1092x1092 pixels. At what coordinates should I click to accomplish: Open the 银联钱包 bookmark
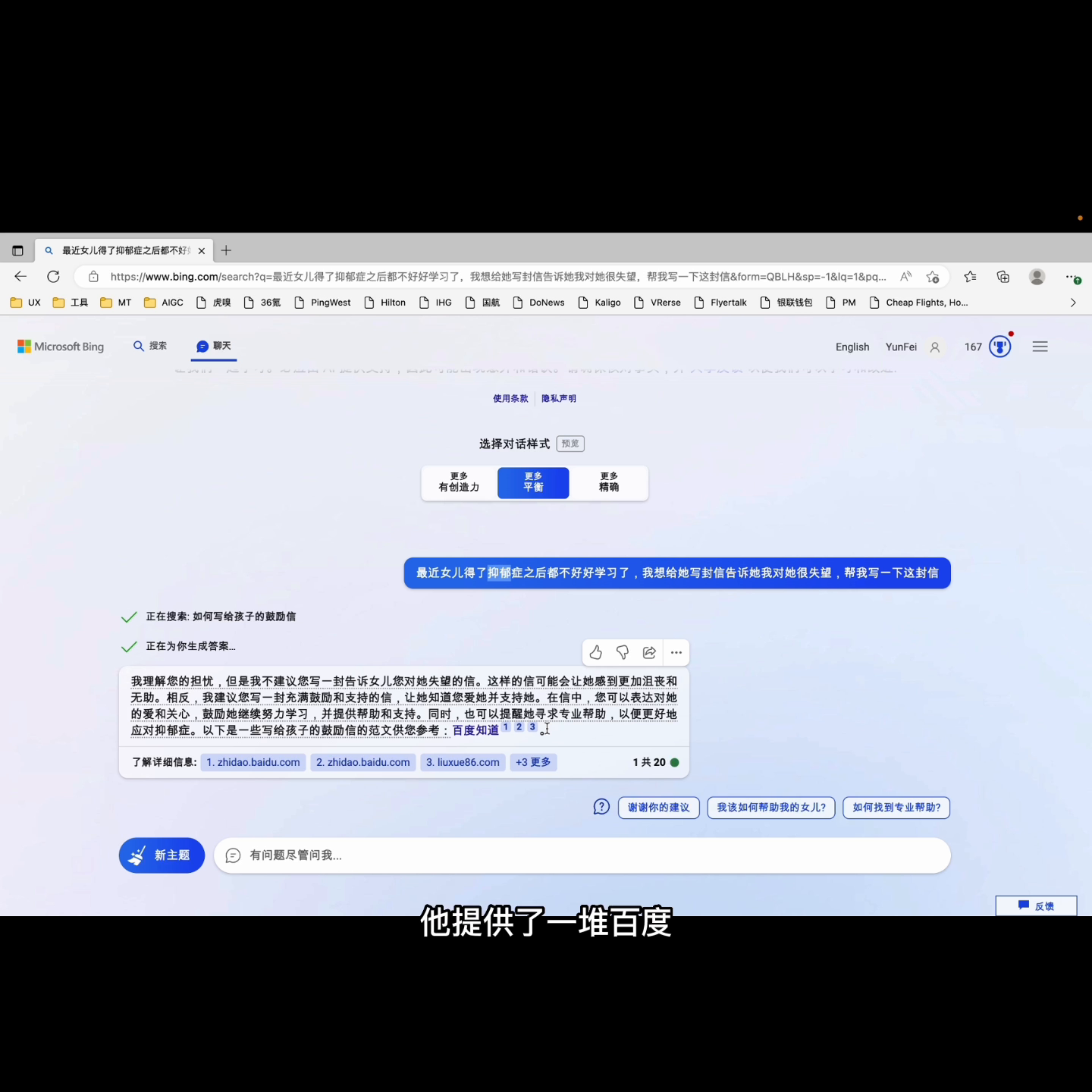pyautogui.click(x=786, y=303)
